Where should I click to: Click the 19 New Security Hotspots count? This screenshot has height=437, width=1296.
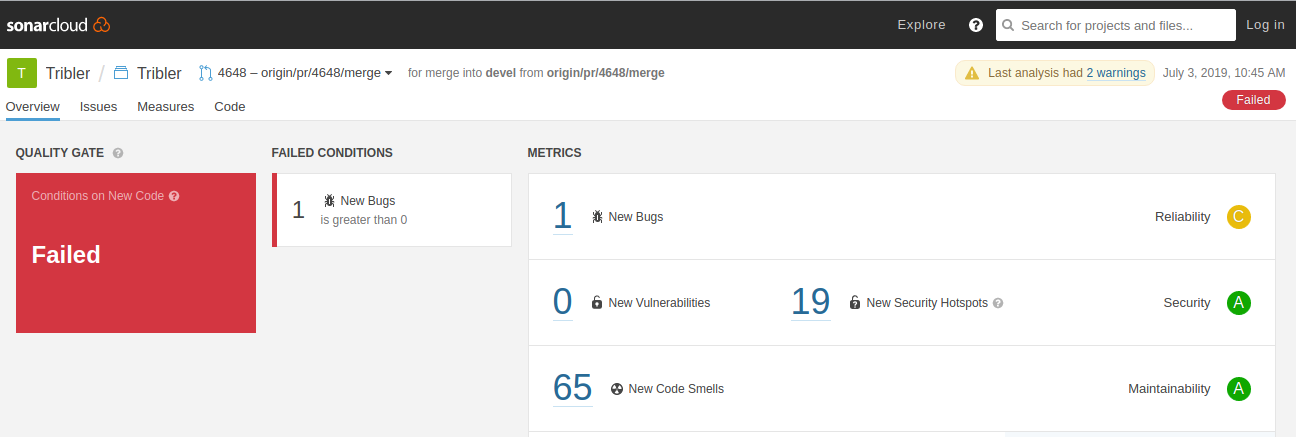810,302
